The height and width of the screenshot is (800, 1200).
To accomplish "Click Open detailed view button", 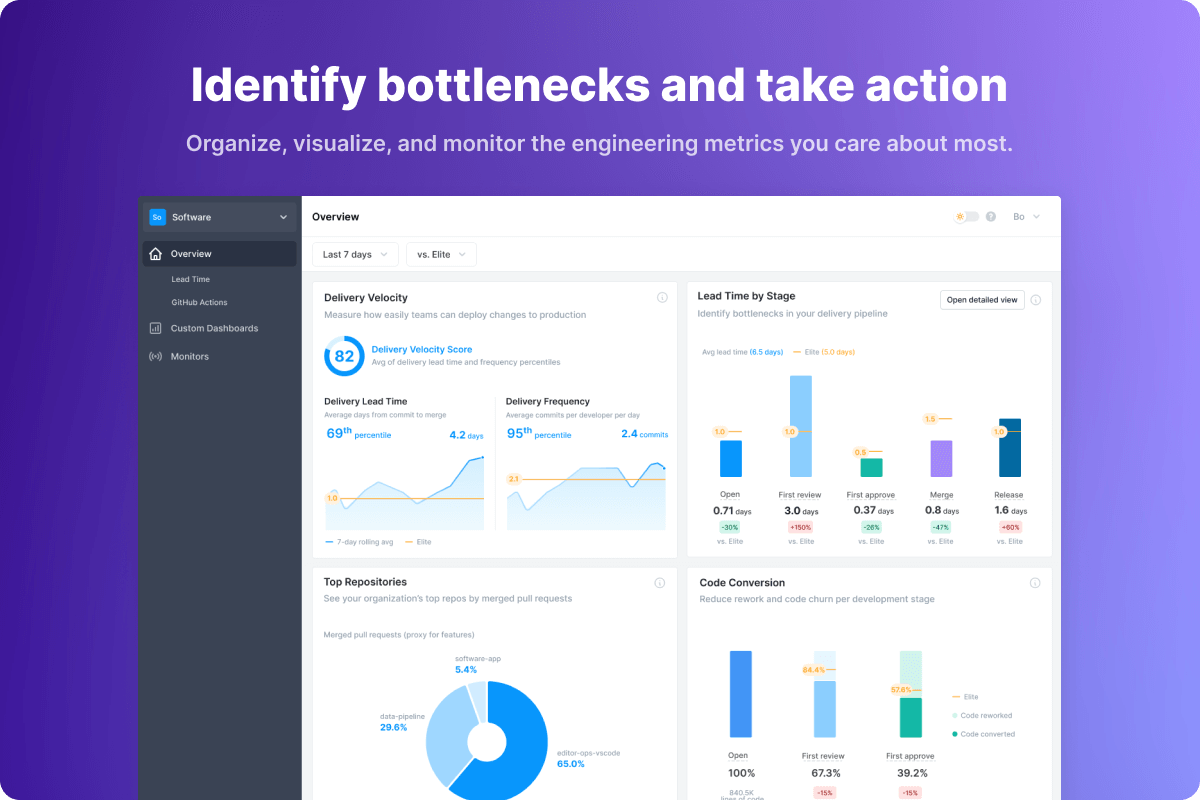I will pos(982,300).
